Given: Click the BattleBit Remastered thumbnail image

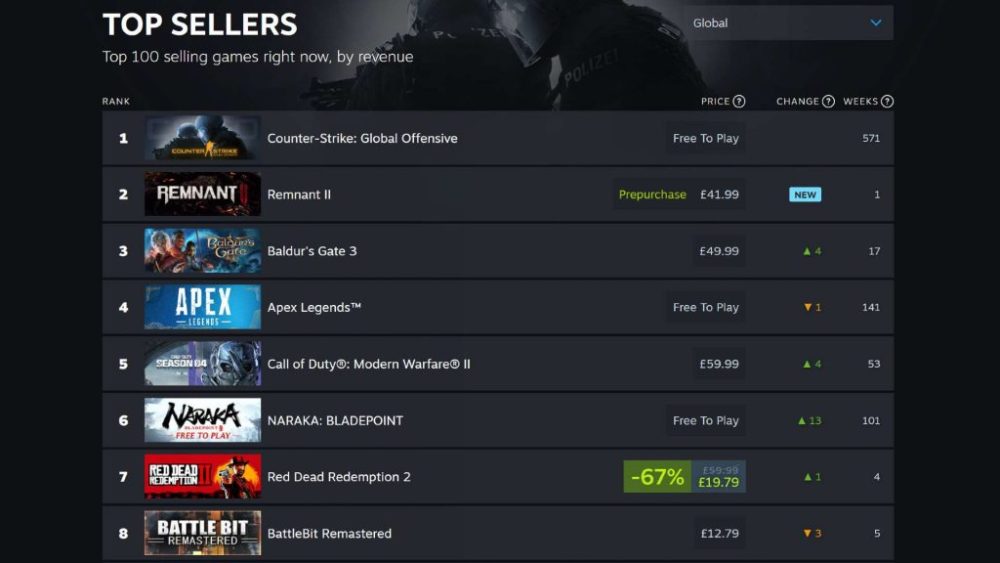Looking at the screenshot, I should tap(203, 532).
